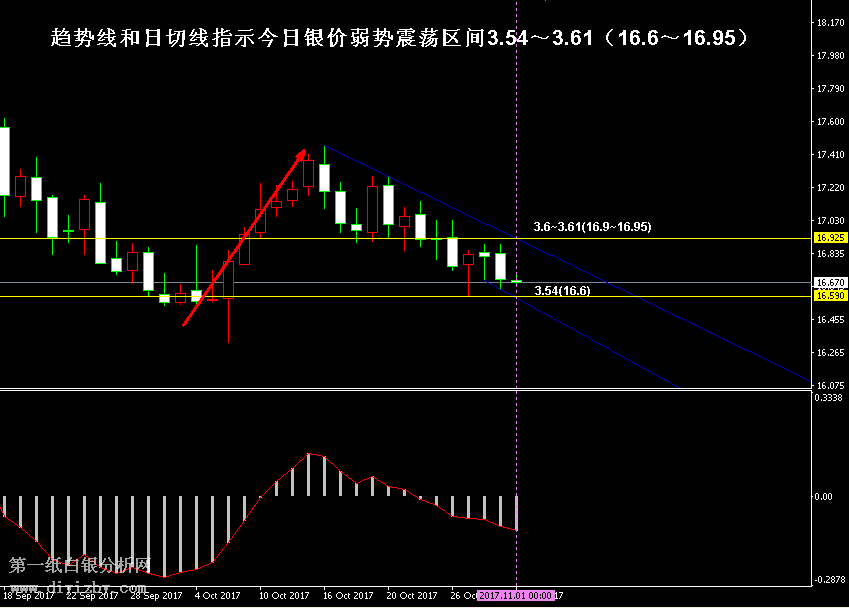Image resolution: width=849 pixels, height=608 pixels.
Task: Click the 16.075 price axis label
Action: 829,385
